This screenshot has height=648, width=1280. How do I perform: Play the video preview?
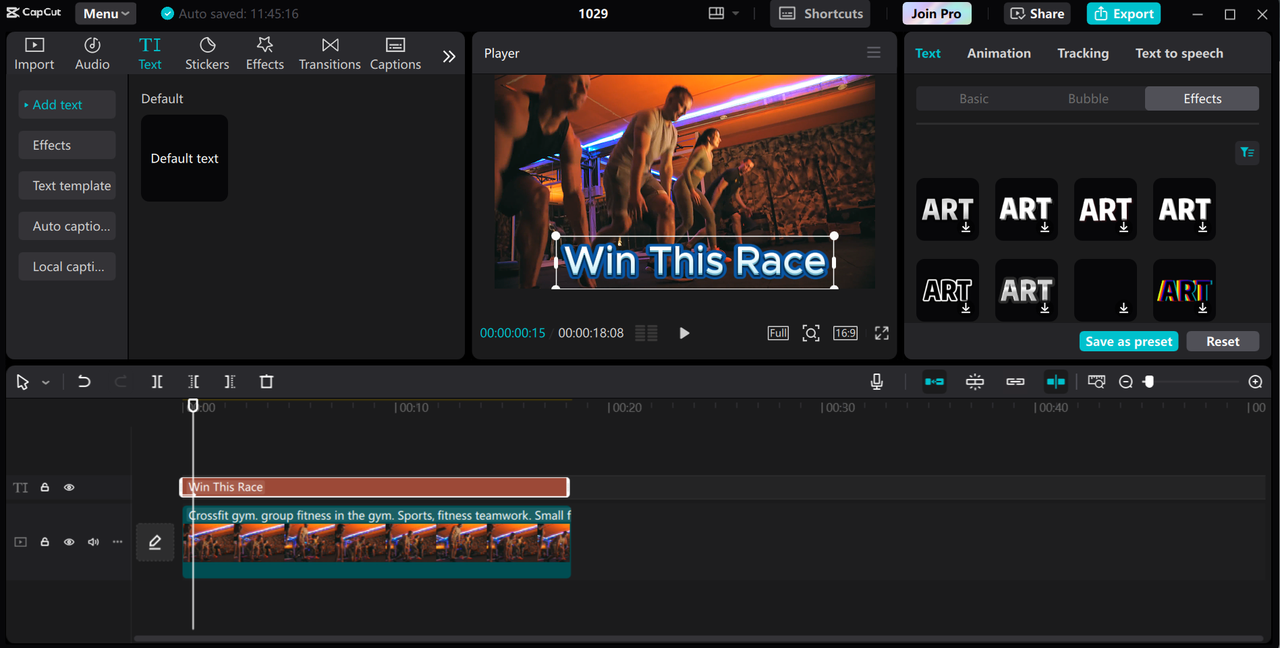684,333
